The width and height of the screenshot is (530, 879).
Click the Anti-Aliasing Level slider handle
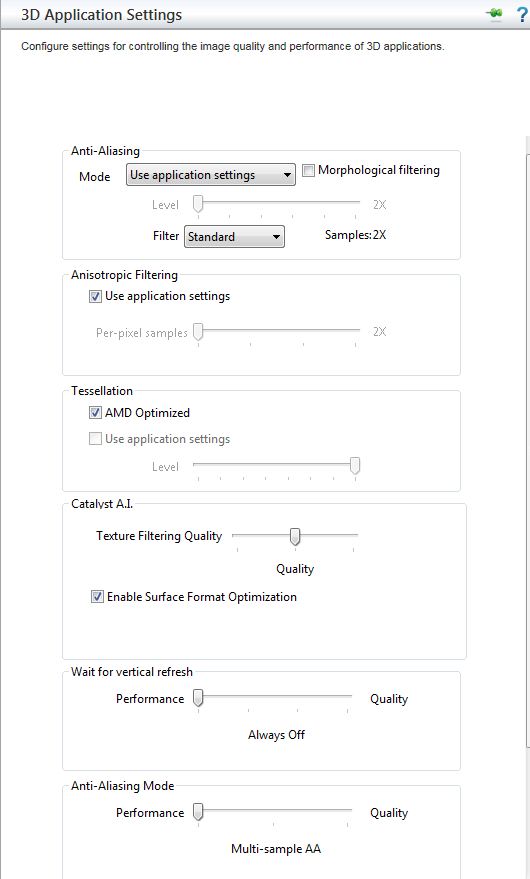198,203
